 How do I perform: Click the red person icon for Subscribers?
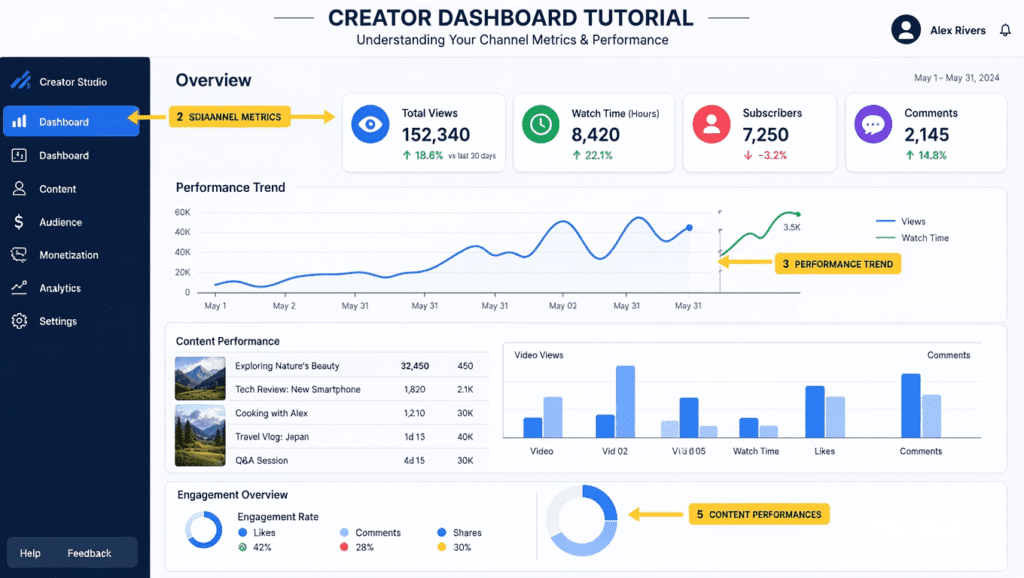click(711, 124)
